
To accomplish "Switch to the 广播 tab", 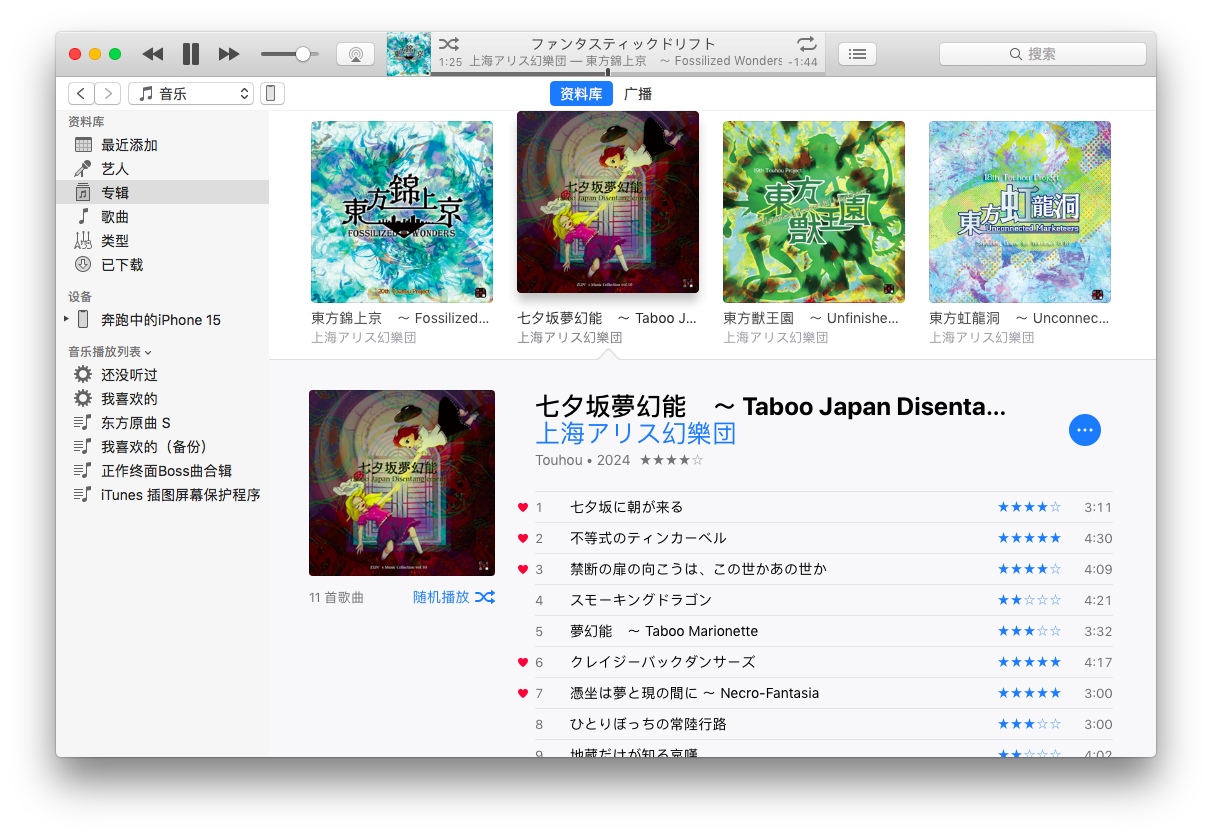I will [x=638, y=94].
